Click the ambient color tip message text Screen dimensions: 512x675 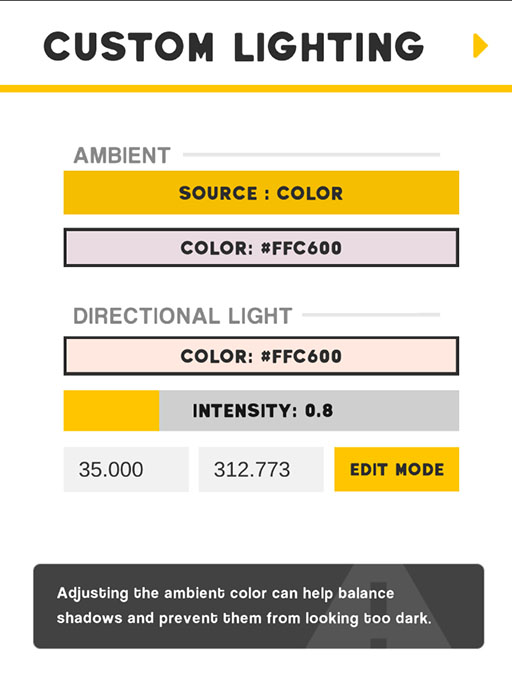pyautogui.click(x=244, y=606)
